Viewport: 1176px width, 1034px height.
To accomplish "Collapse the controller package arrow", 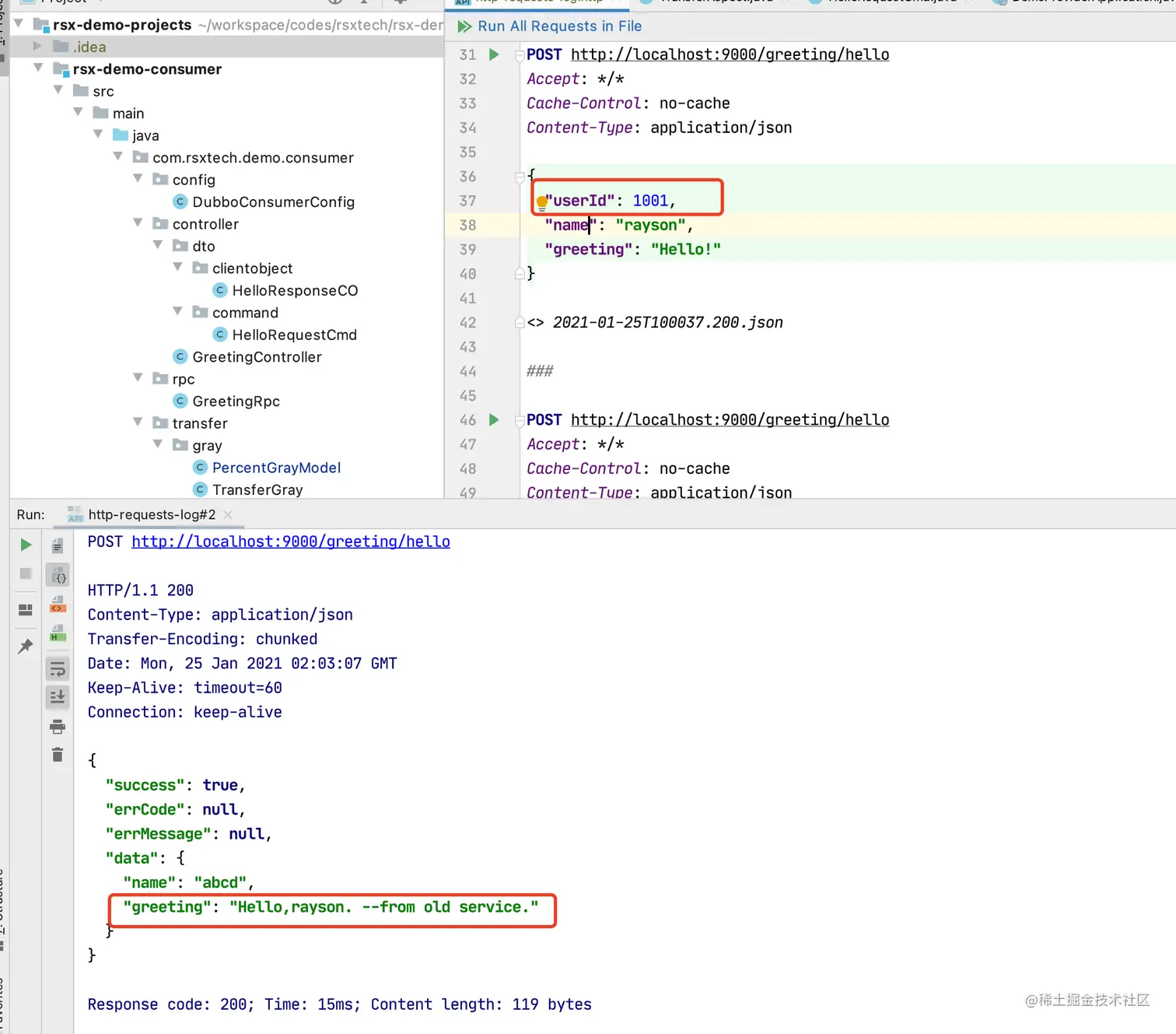I will [138, 223].
